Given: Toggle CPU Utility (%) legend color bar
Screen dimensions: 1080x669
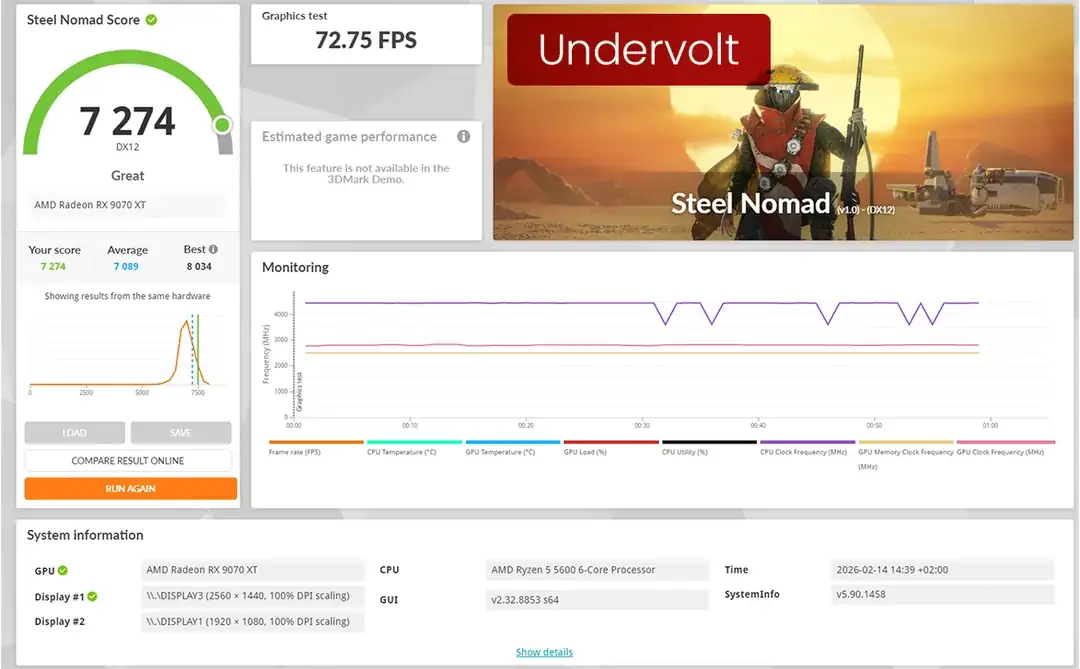Looking at the screenshot, I should tap(709, 442).
